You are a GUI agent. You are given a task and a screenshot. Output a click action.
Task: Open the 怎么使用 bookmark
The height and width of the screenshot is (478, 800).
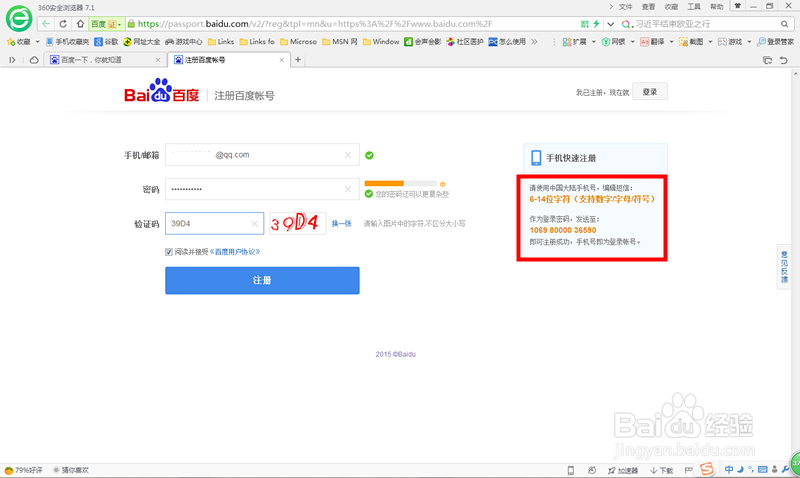[507, 42]
